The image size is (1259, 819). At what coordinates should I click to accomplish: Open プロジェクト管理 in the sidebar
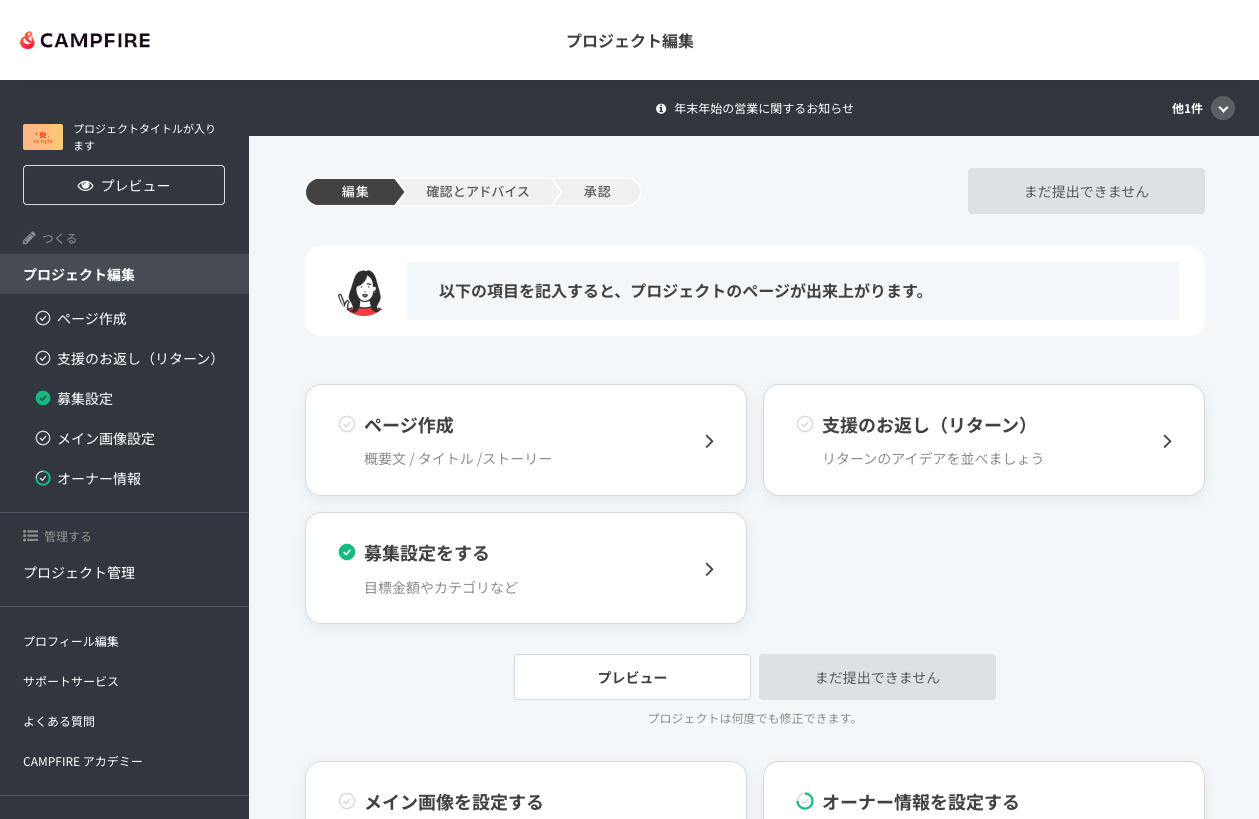[79, 573]
